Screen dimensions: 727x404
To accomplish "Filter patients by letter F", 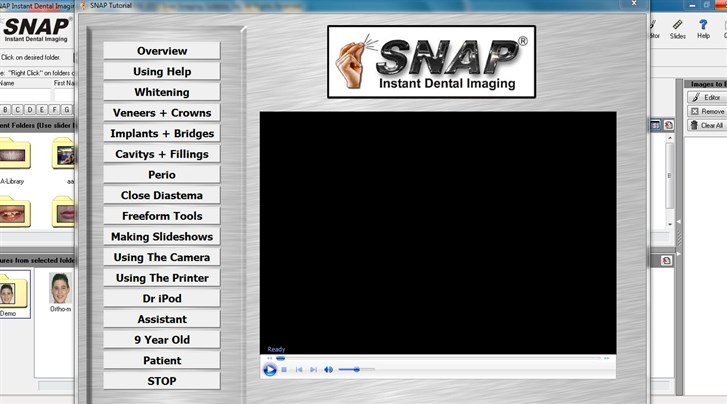I will (54, 109).
